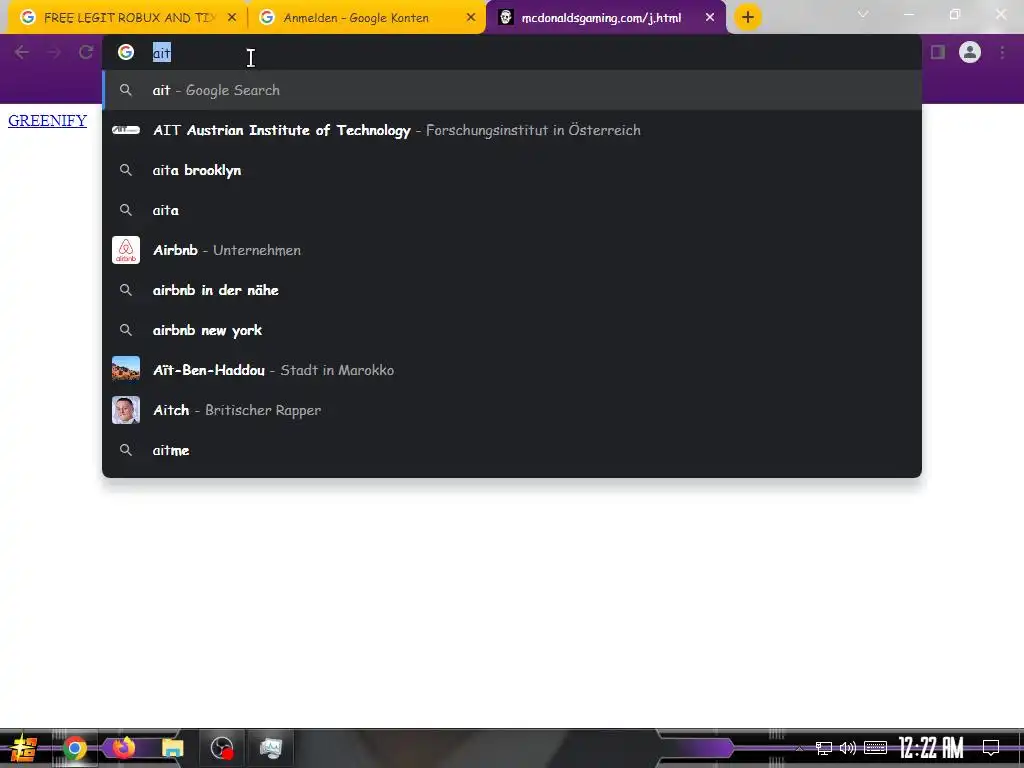Open the profile avatar menu

tap(970, 52)
